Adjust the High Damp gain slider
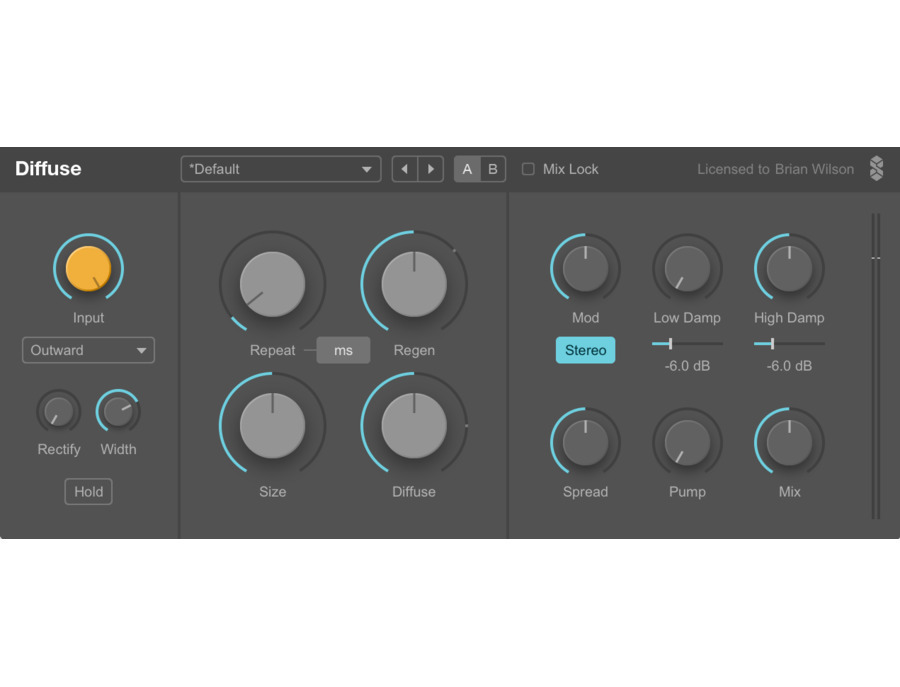This screenshot has width=900, height=687. [x=789, y=344]
